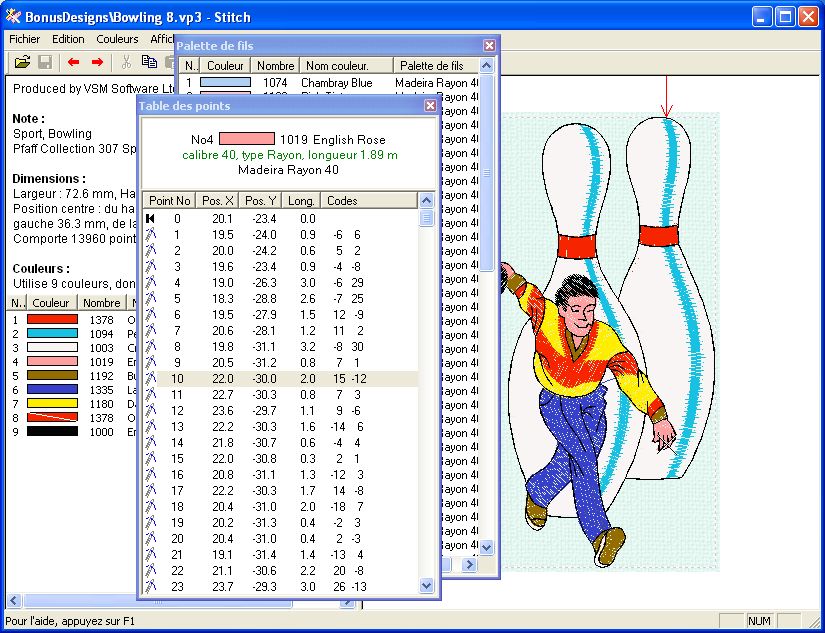Open the Edition menu
The height and width of the screenshot is (633, 825).
(x=68, y=39)
